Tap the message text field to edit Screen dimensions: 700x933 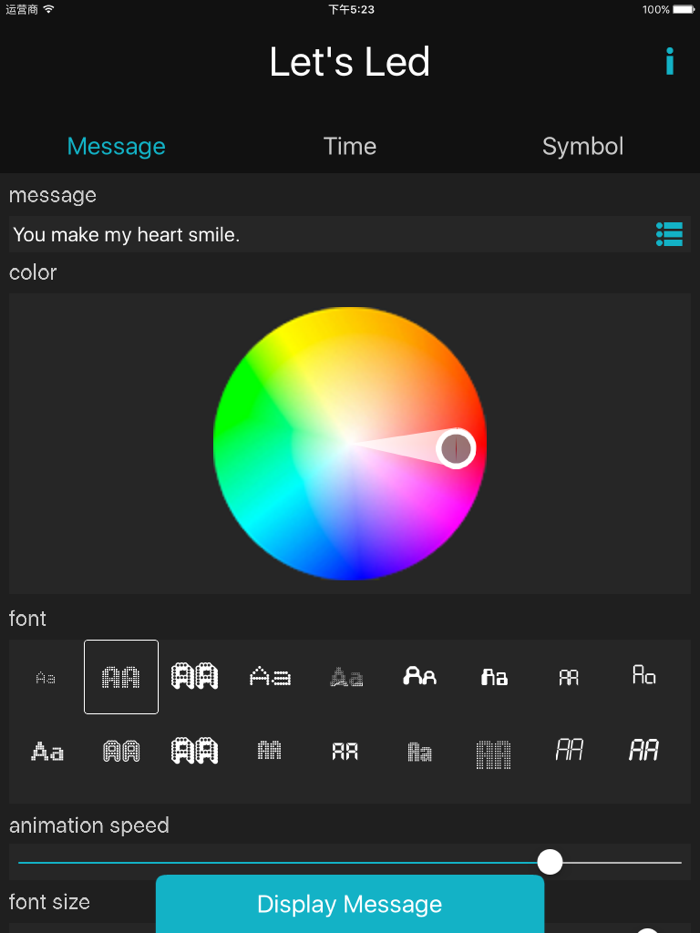[300, 234]
